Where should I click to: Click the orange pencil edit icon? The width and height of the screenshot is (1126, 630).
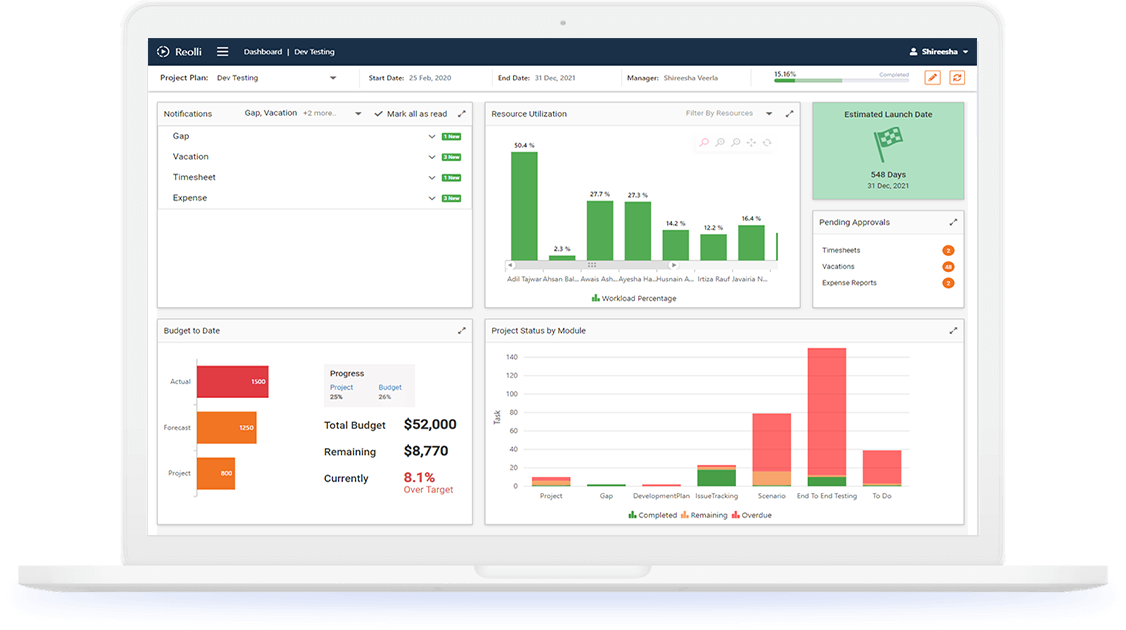[x=932, y=78]
